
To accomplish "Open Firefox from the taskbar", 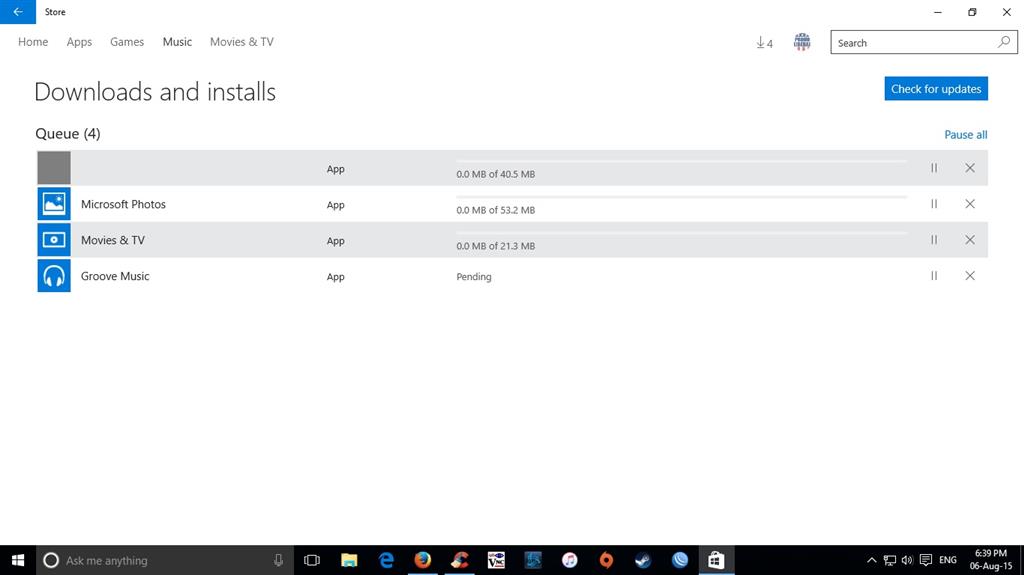I will coord(423,560).
